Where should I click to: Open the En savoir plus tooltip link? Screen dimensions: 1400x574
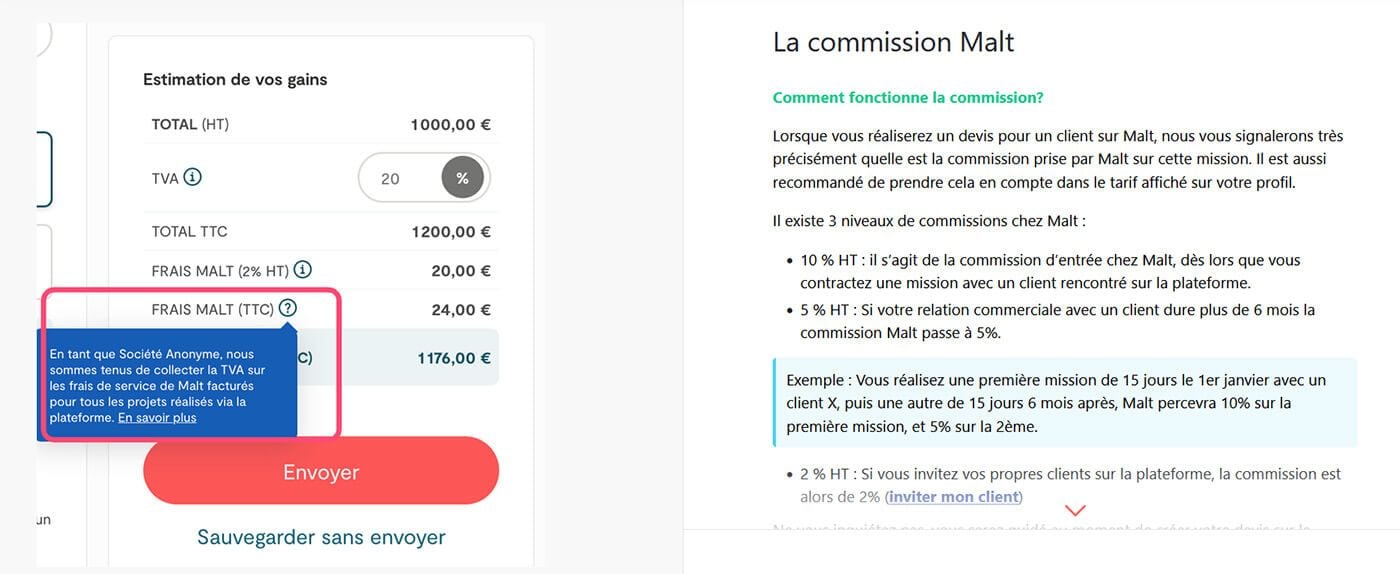157,418
